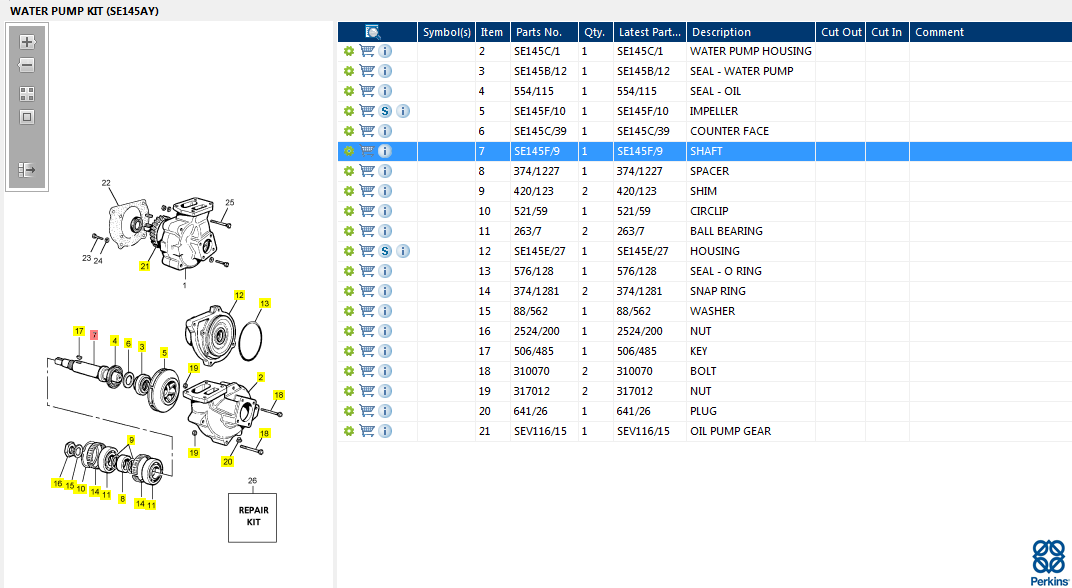1072x588 pixels.
Task: Click callout 16 on the diagram
Action: (x=57, y=483)
